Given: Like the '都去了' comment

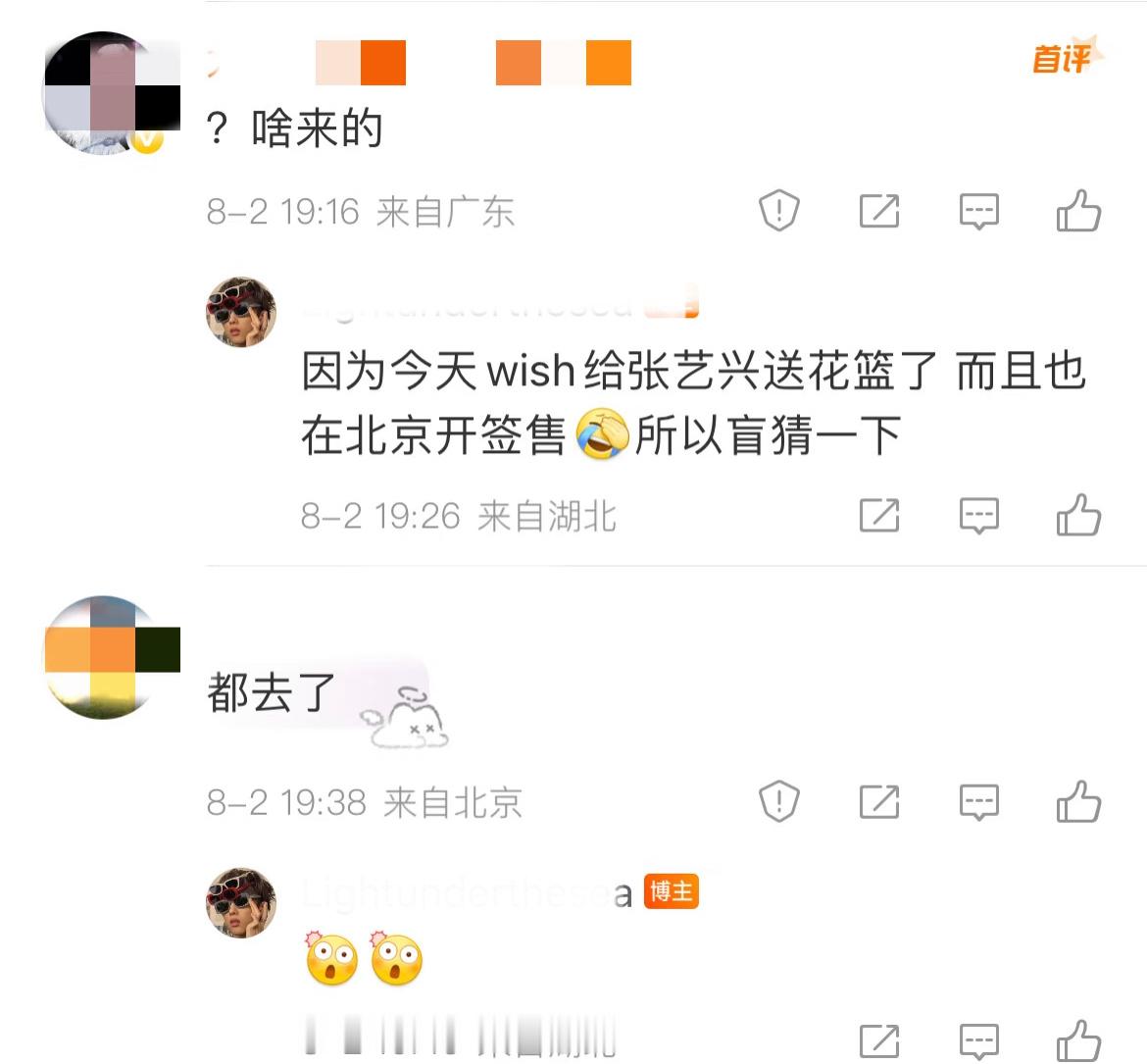Looking at the screenshot, I should tap(1078, 801).
